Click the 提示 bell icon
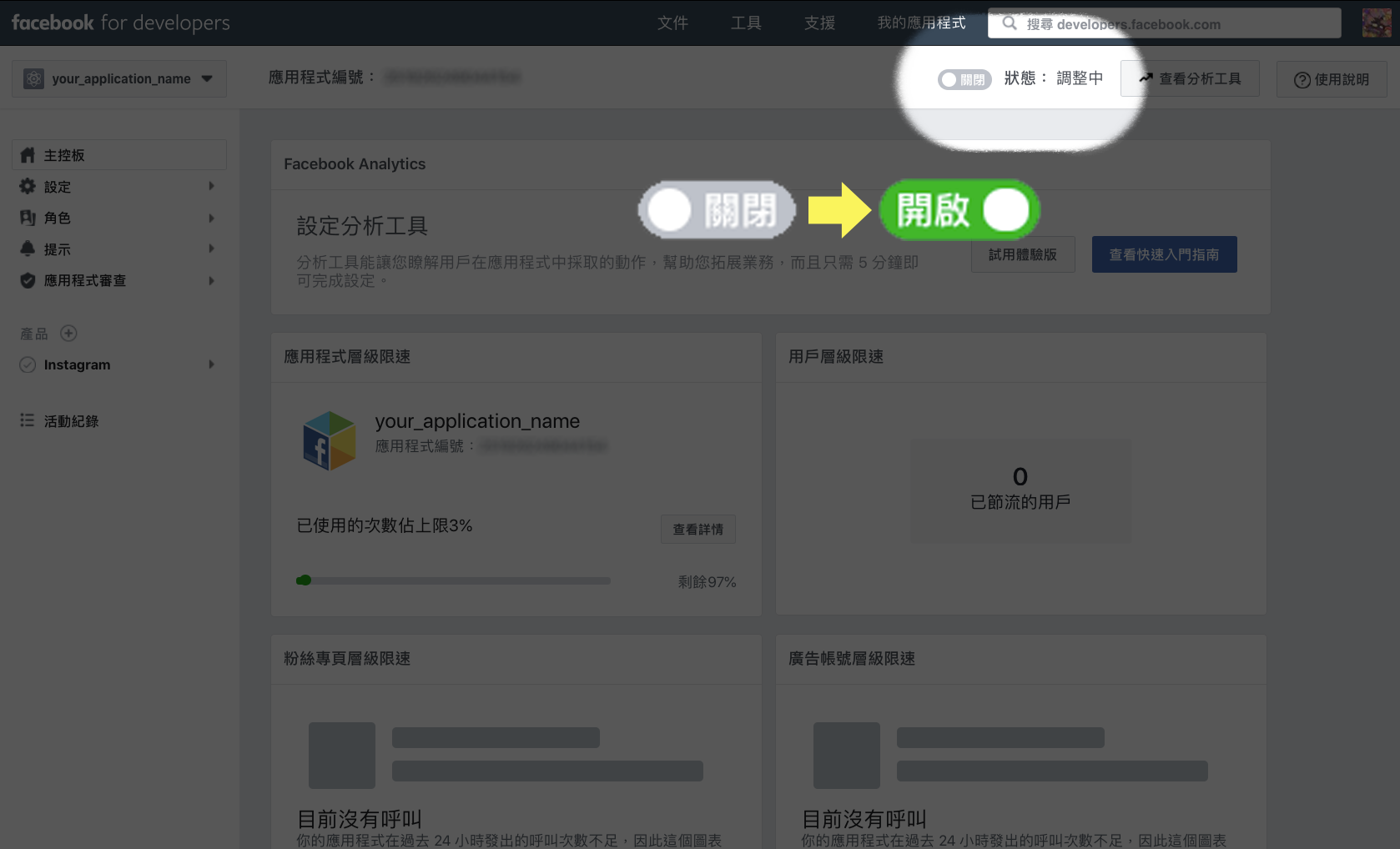1400x849 pixels. (28, 249)
